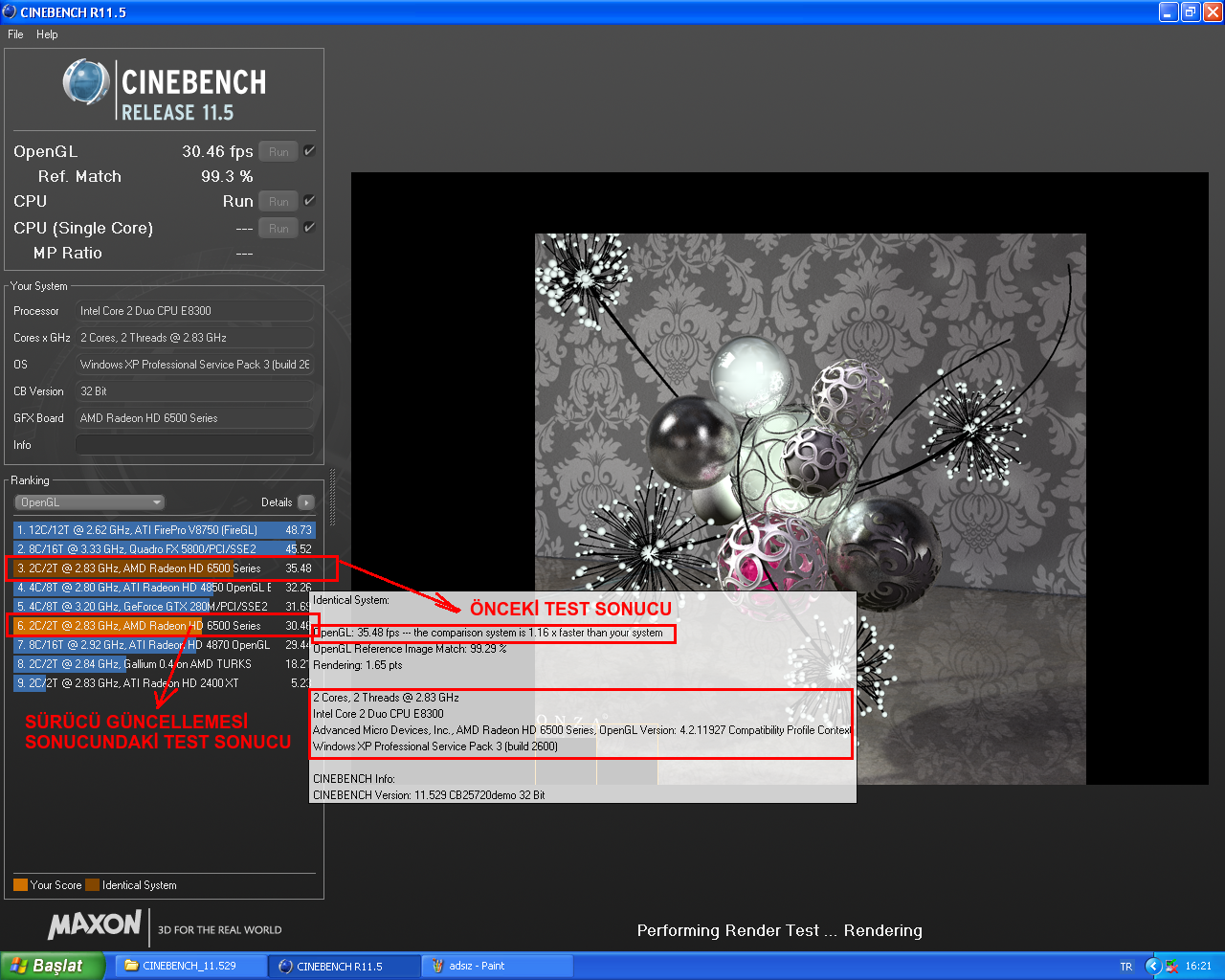Click the Info input field
Viewport: 1225px width, 980px height.
[194, 445]
